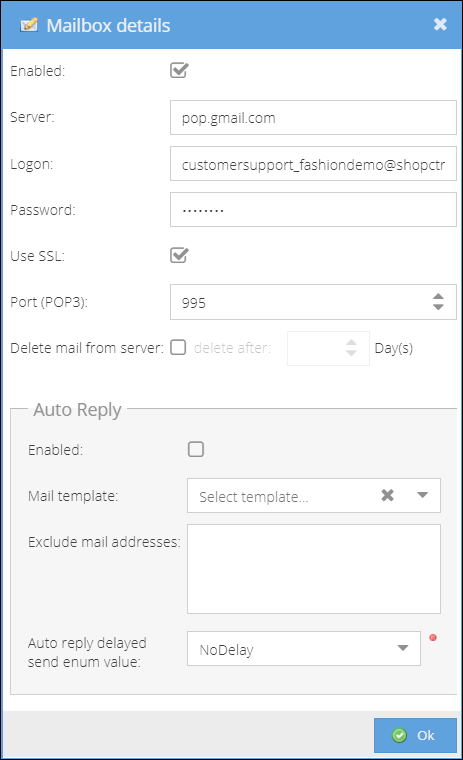This screenshot has height=760, width=463.
Task: Click the Mailbox details envelope icon
Action: pyautogui.click(x=29, y=25)
